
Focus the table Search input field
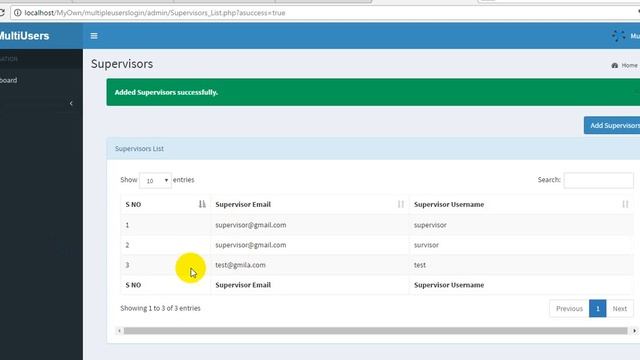pyautogui.click(x=598, y=180)
